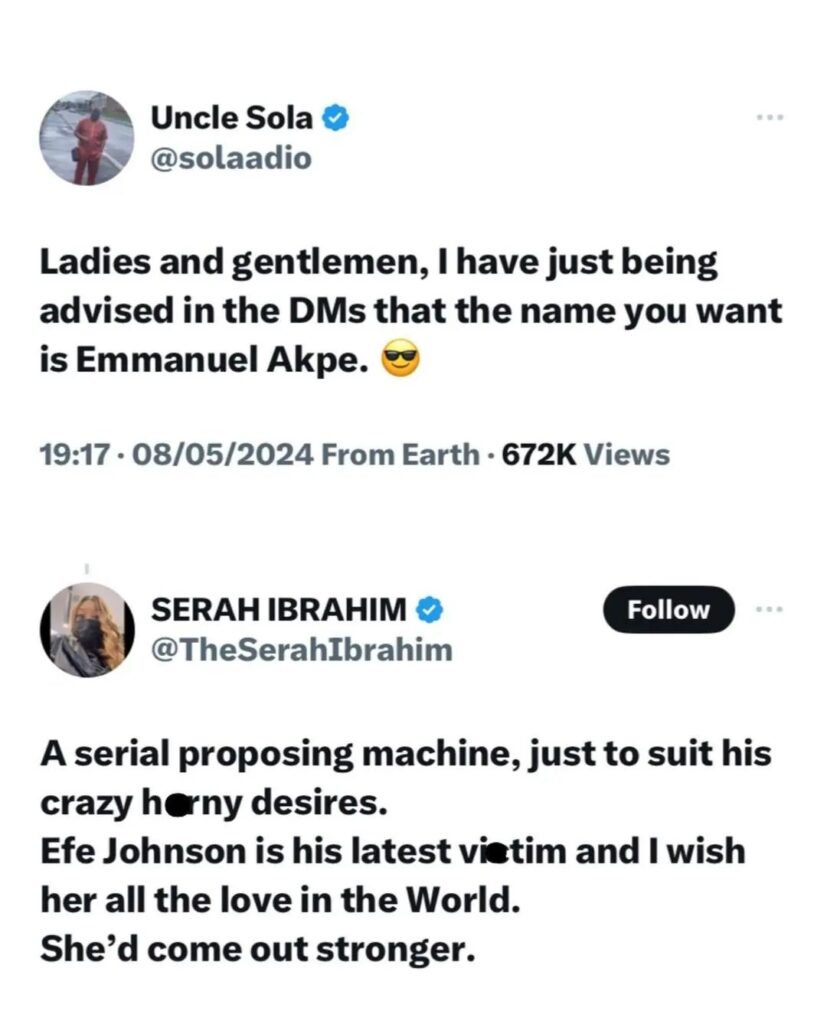Click verified badge next to Uncle Sola
The image size is (827, 1024).
point(335,120)
